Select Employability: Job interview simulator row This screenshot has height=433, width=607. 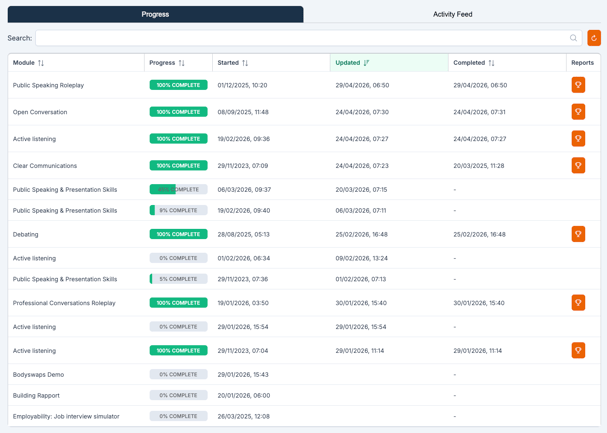(304, 416)
